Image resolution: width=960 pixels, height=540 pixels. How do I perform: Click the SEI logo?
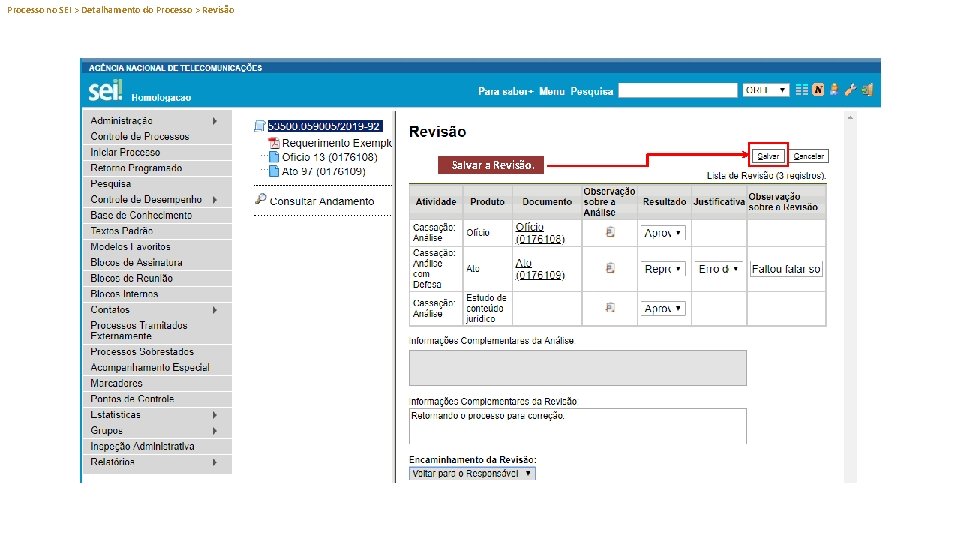click(x=105, y=91)
